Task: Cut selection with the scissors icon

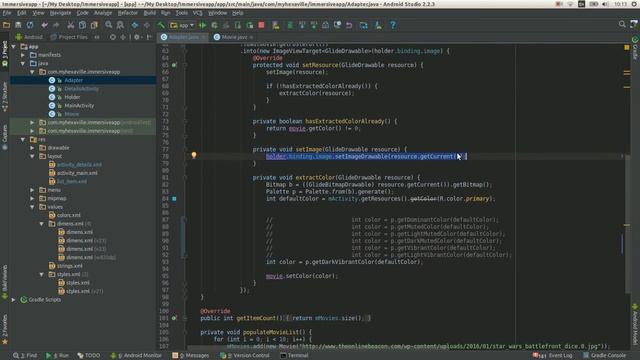Action: [x=70, y=25]
